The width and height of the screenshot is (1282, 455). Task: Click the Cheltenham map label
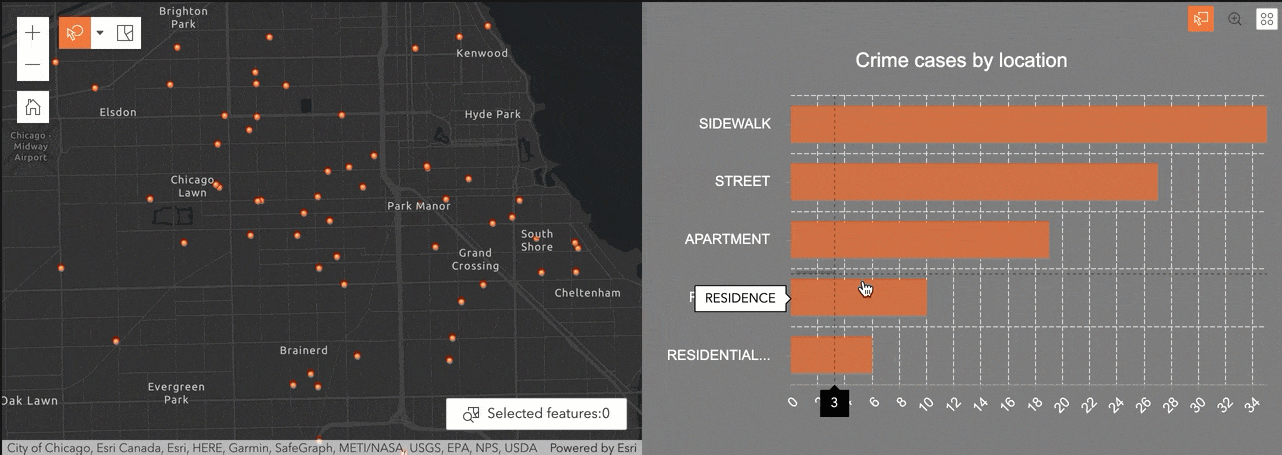(x=588, y=293)
